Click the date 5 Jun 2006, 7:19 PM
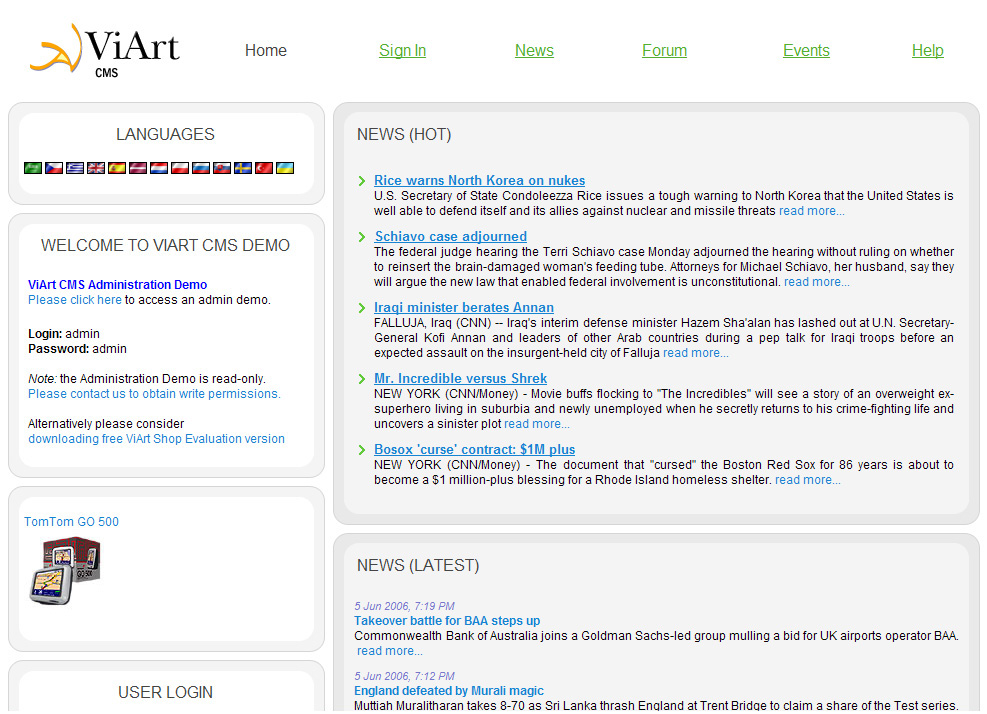The image size is (987, 714). click(x=404, y=606)
